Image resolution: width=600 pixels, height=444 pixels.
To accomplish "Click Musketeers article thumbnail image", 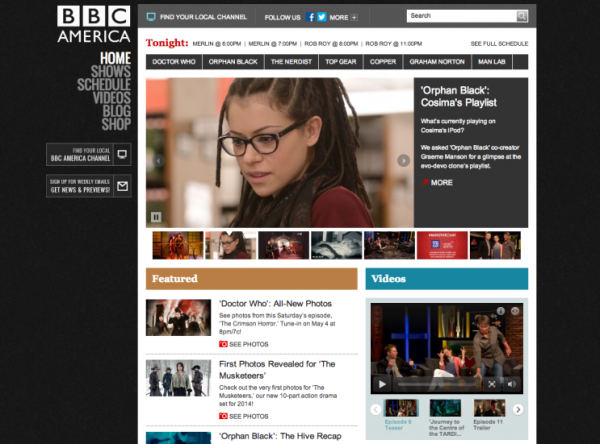I will (x=178, y=378).
